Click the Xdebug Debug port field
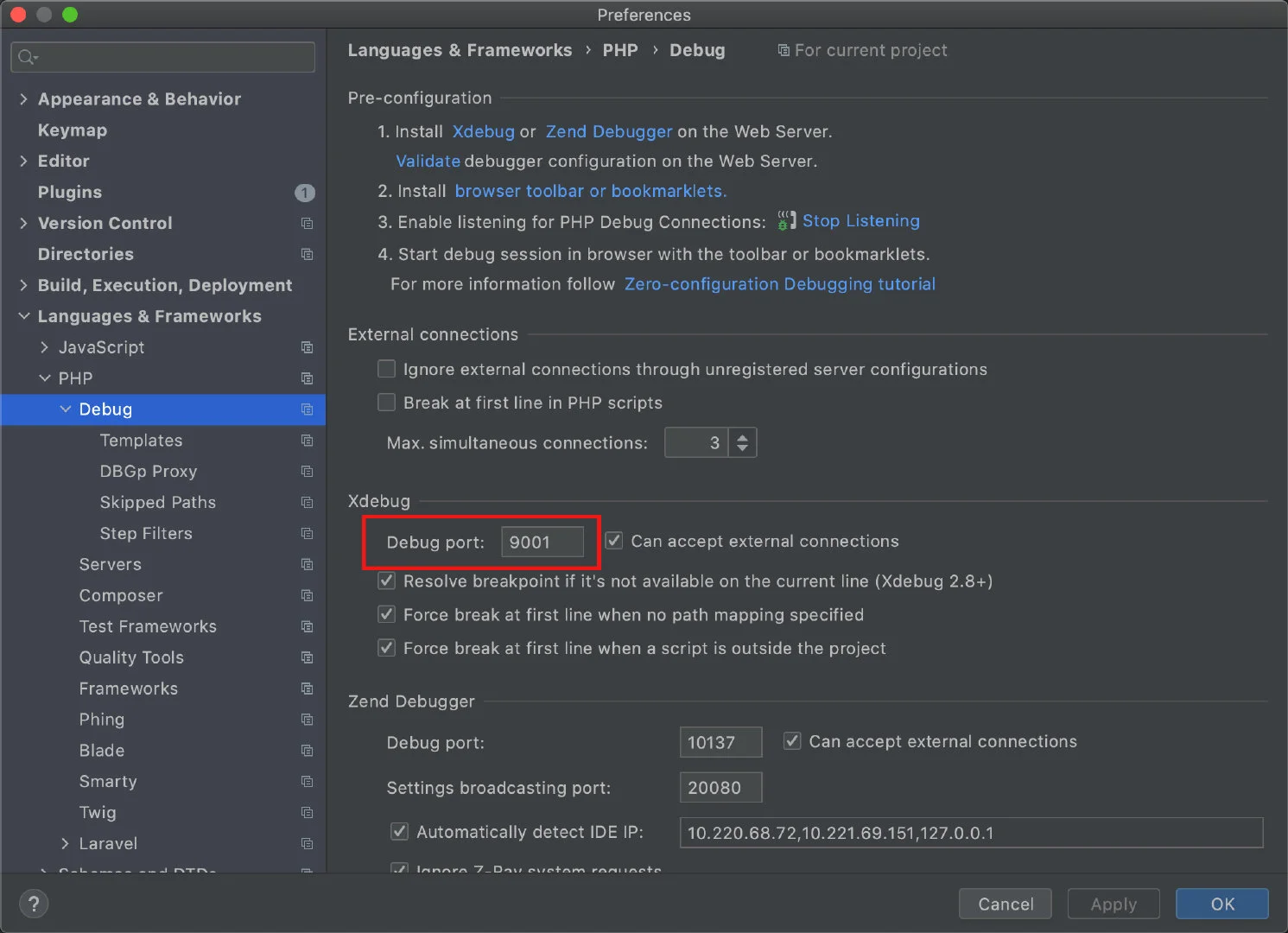 pos(542,542)
